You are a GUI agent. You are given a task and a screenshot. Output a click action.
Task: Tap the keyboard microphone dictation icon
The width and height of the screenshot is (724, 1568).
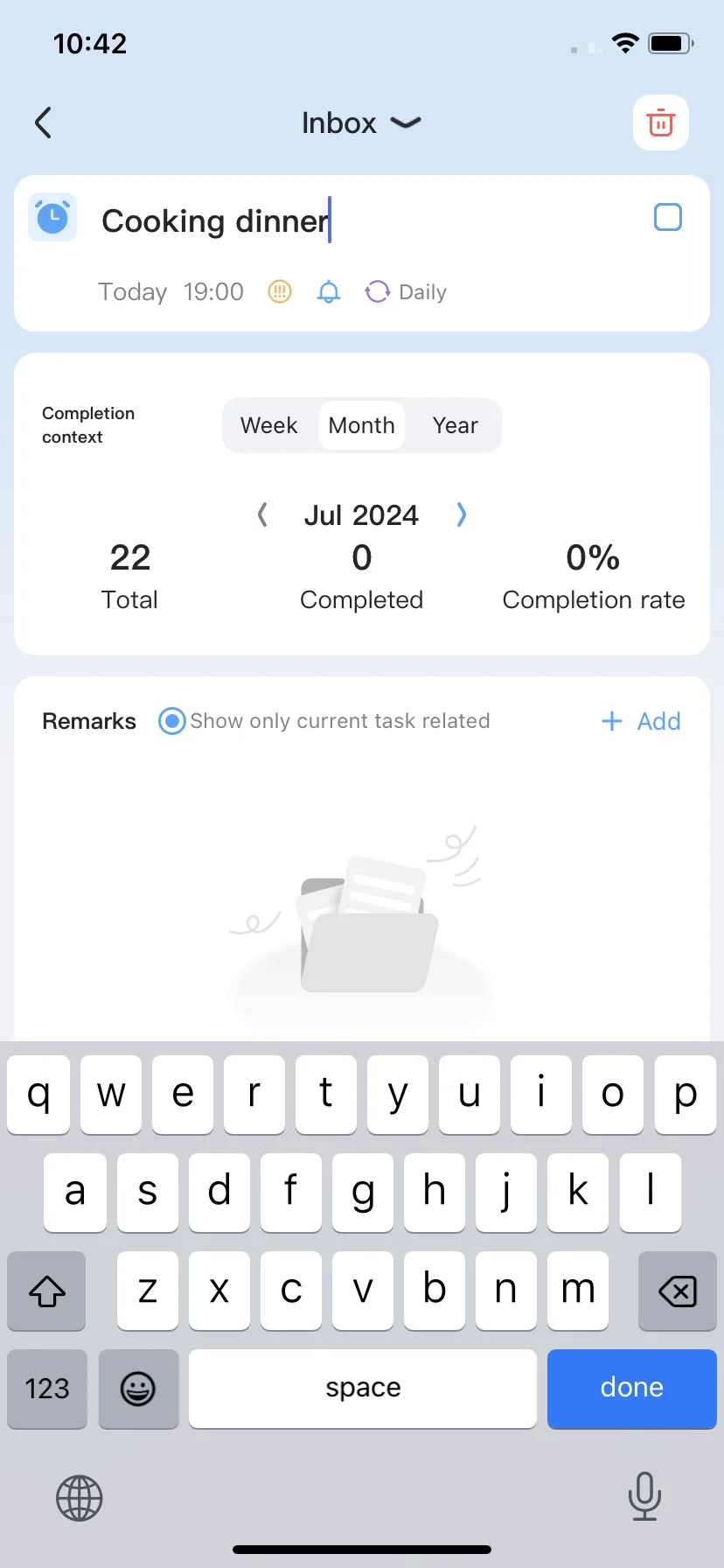[x=644, y=1496]
